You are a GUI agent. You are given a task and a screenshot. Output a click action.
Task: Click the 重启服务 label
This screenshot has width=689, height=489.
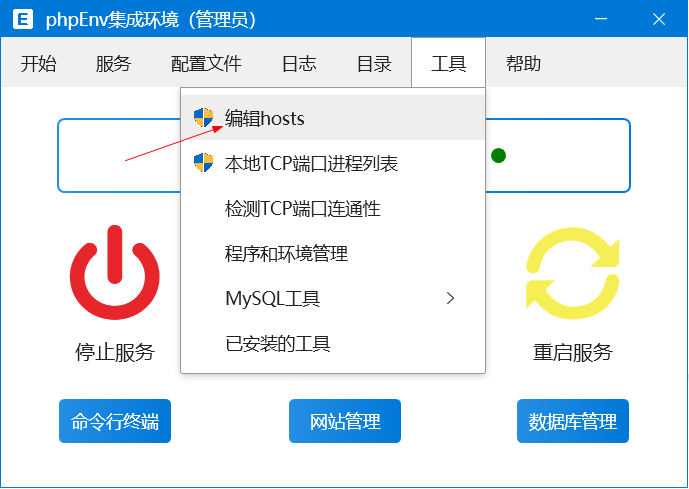coord(573,352)
